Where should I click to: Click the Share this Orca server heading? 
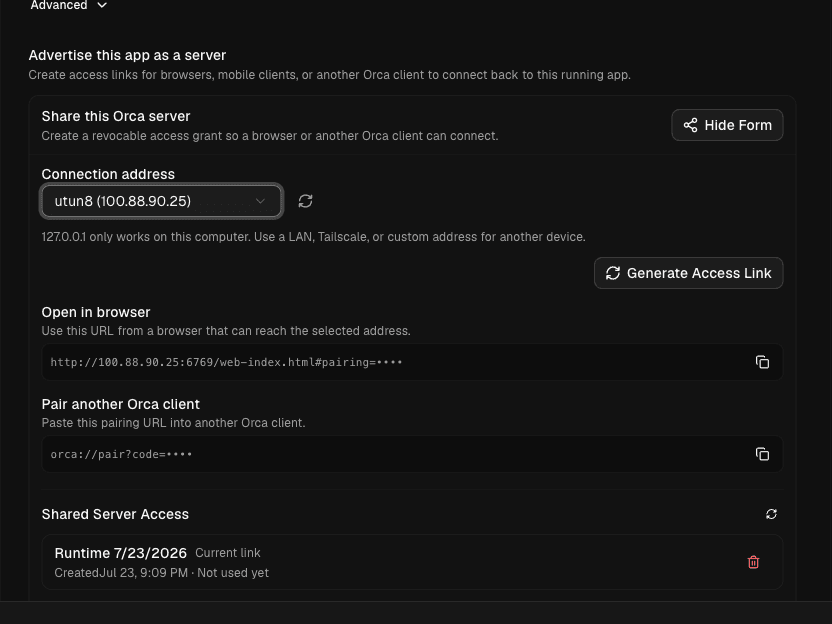[x=116, y=116]
